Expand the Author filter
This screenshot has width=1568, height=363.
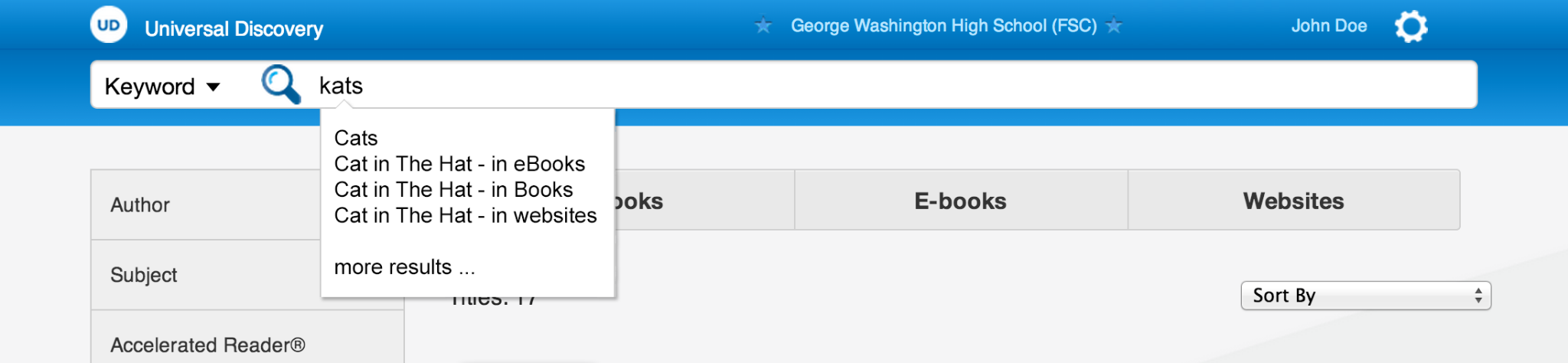pyautogui.click(x=206, y=204)
